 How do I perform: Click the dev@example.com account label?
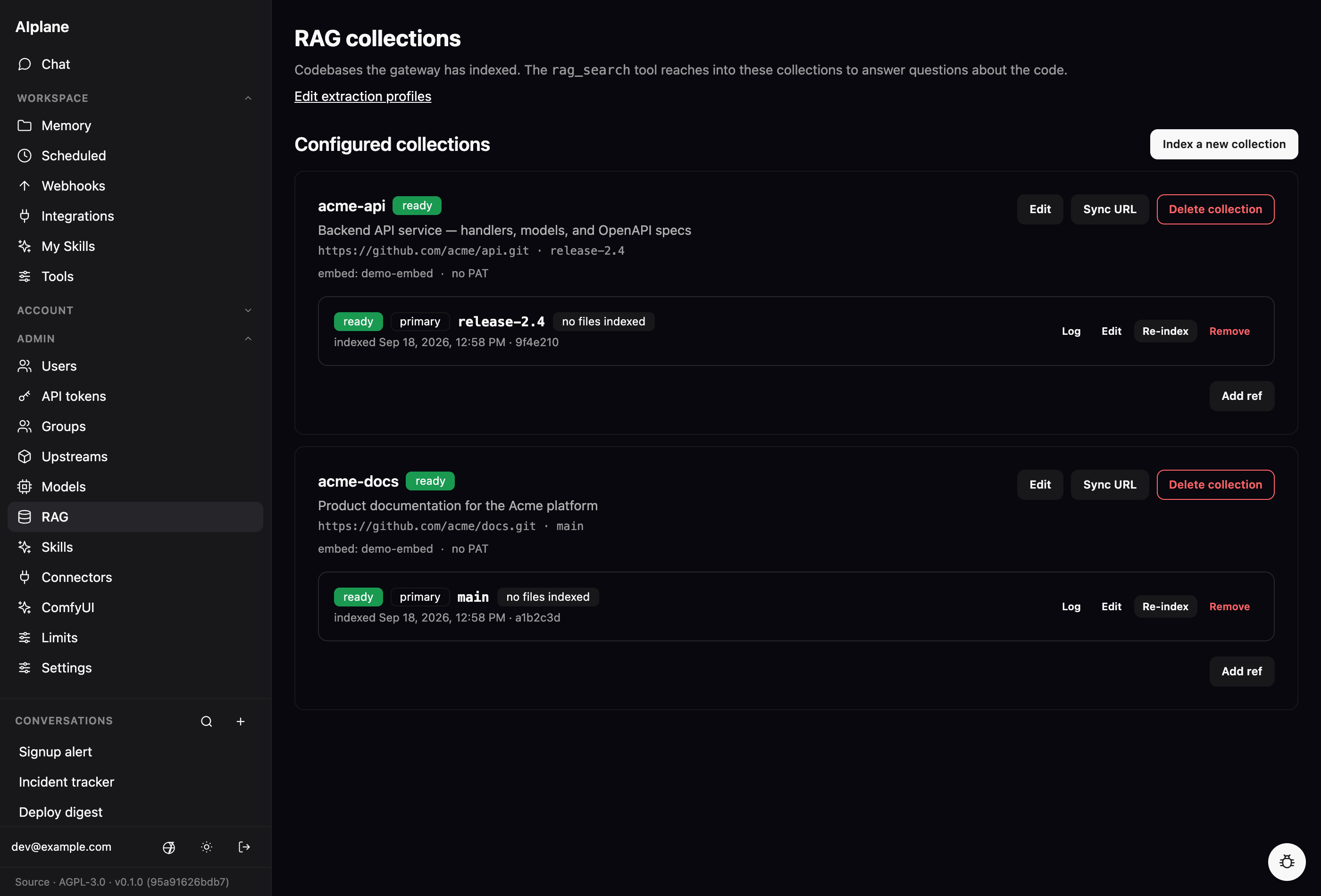[x=61, y=846]
